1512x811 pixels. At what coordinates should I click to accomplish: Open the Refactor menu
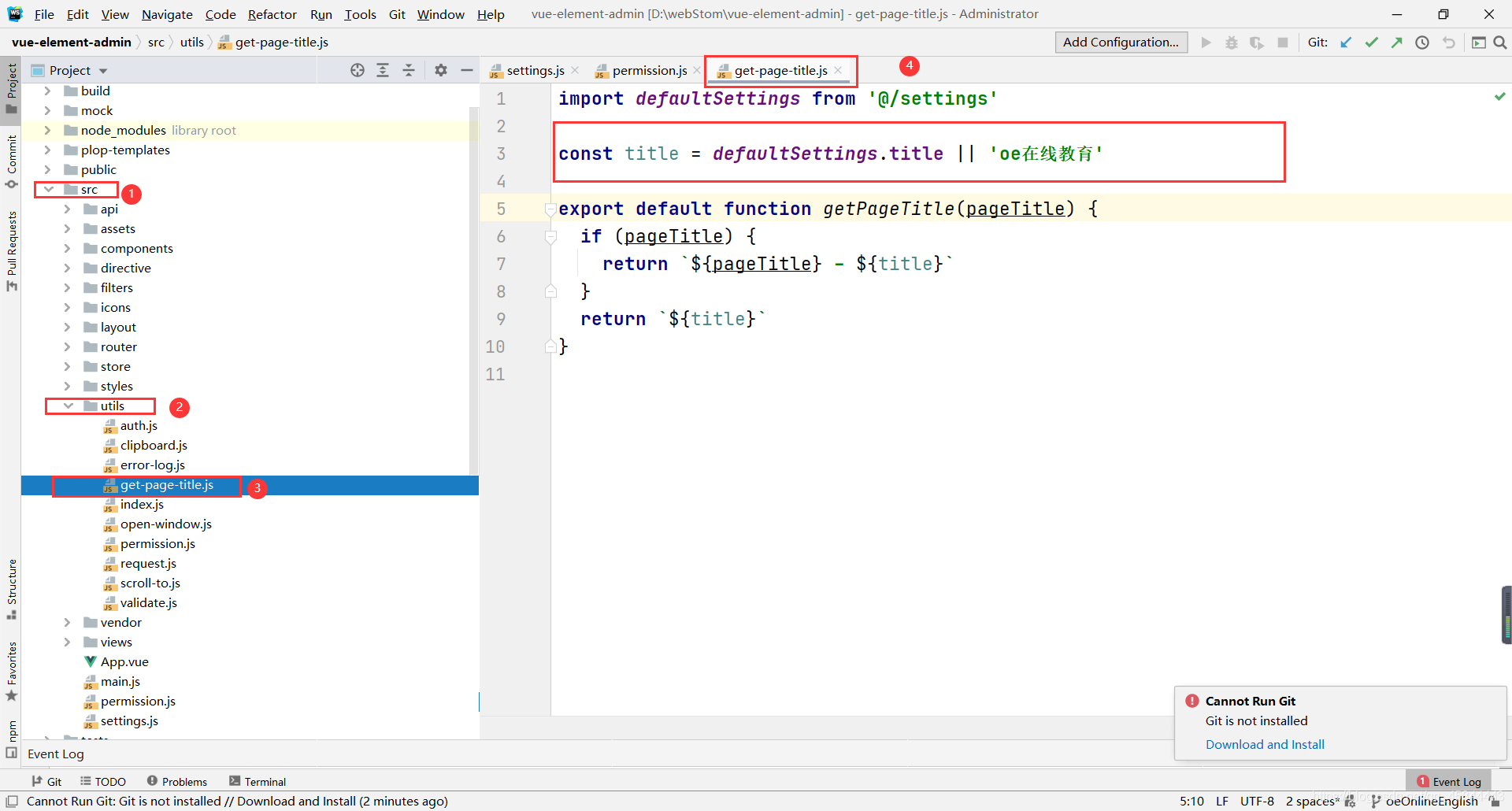coord(272,14)
